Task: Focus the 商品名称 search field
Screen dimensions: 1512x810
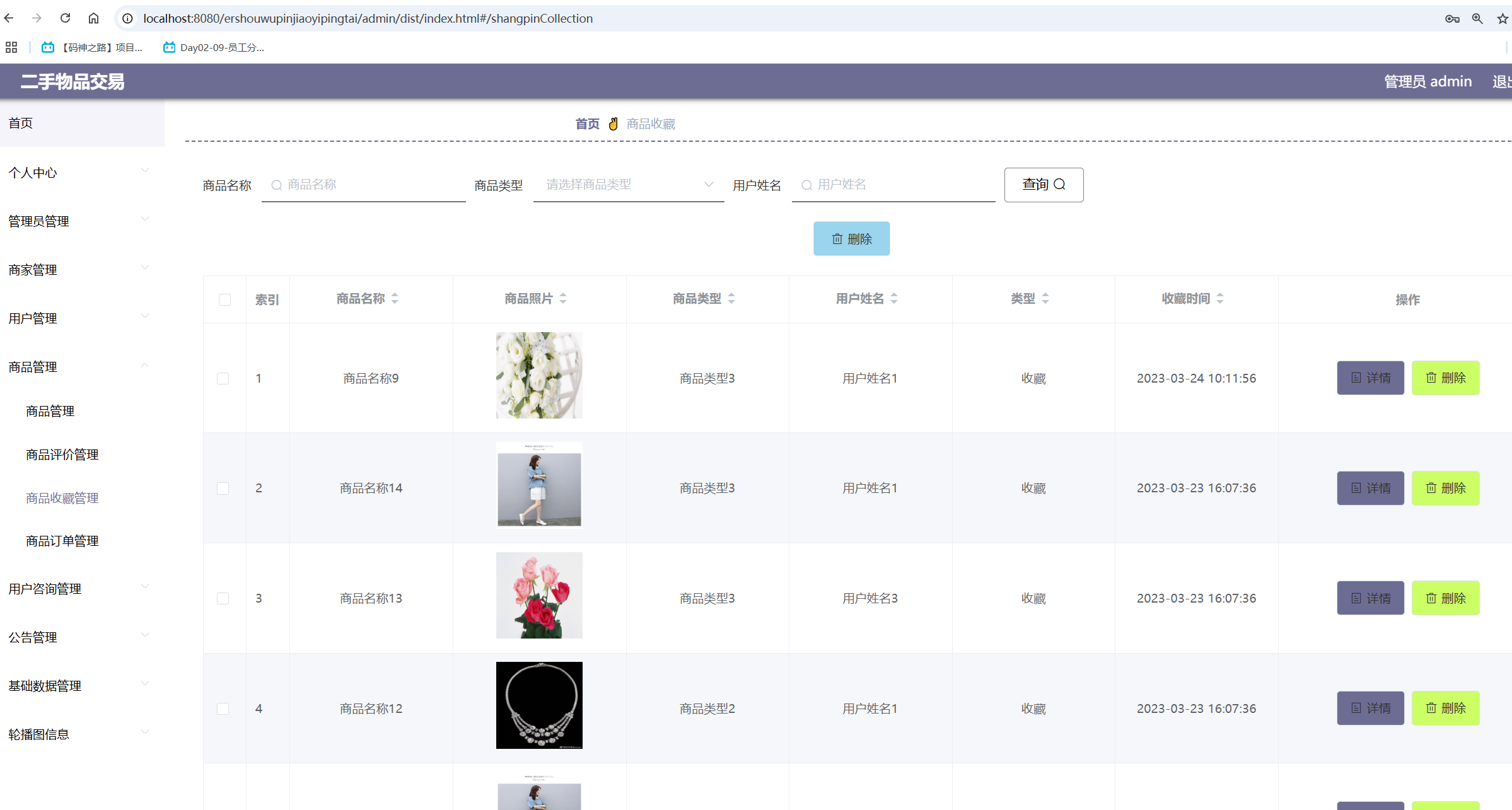Action: pyautogui.click(x=364, y=185)
